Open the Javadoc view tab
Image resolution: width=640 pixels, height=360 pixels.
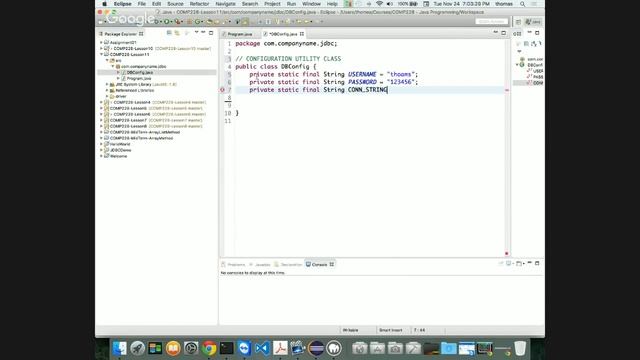(x=260, y=264)
